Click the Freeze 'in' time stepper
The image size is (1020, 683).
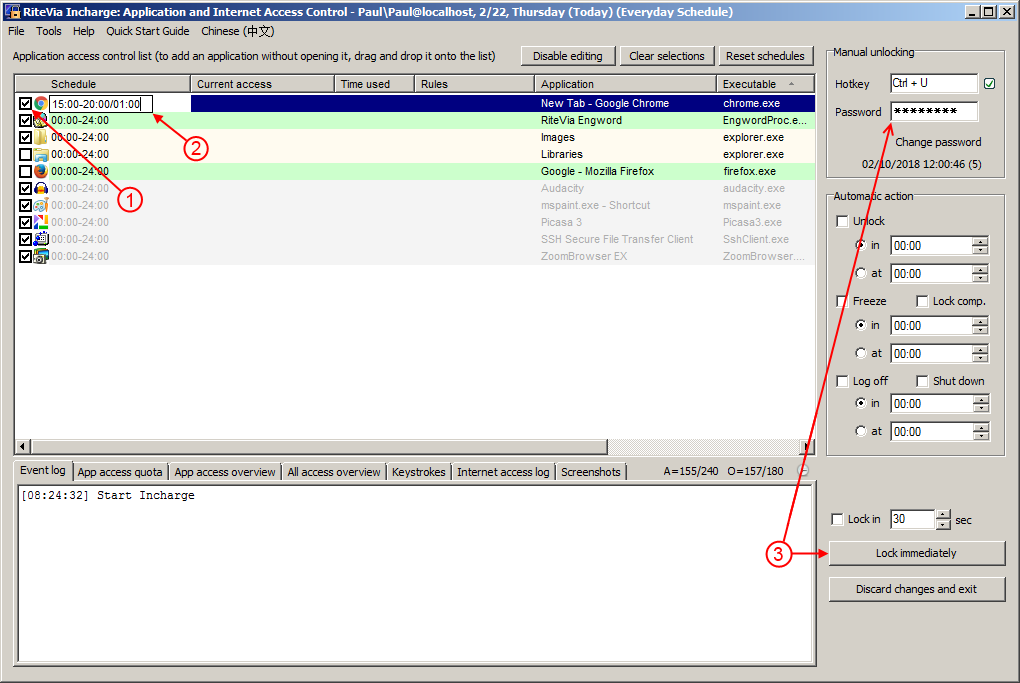[x=980, y=326]
